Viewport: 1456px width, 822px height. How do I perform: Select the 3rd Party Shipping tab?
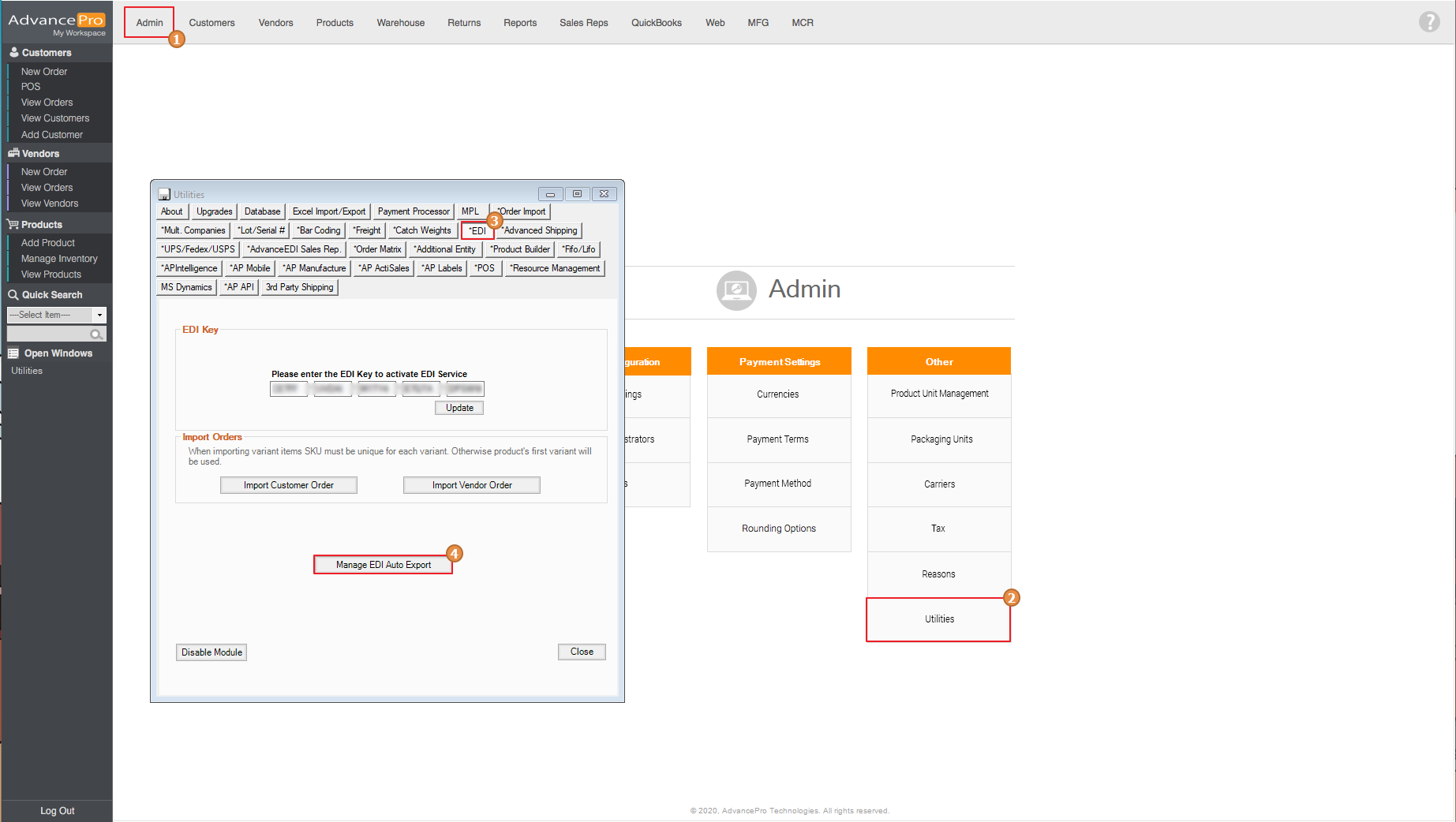300,287
